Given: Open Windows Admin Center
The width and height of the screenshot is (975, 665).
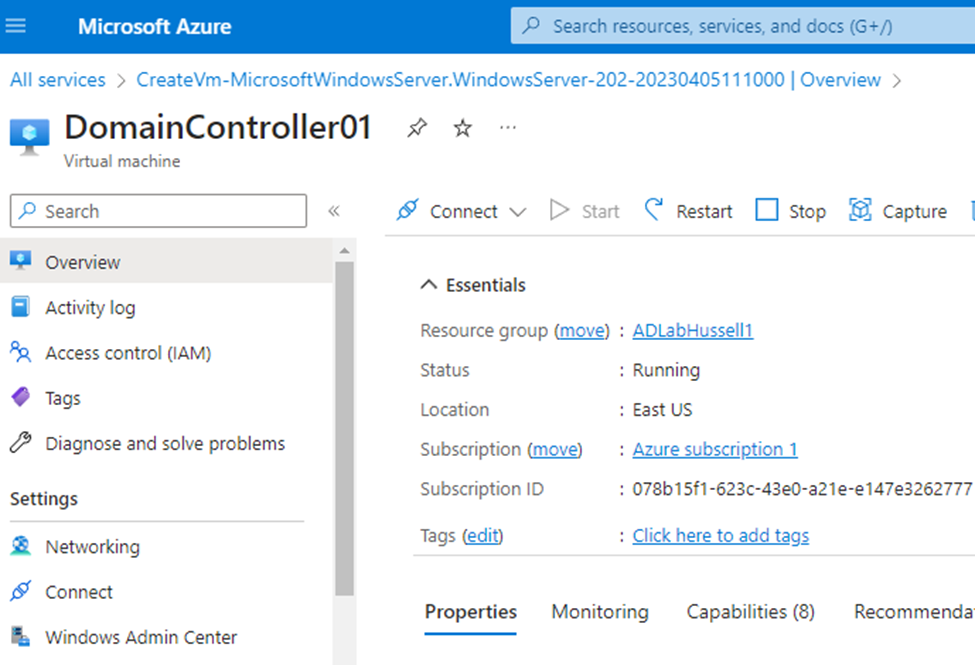Looking at the screenshot, I should [141, 637].
